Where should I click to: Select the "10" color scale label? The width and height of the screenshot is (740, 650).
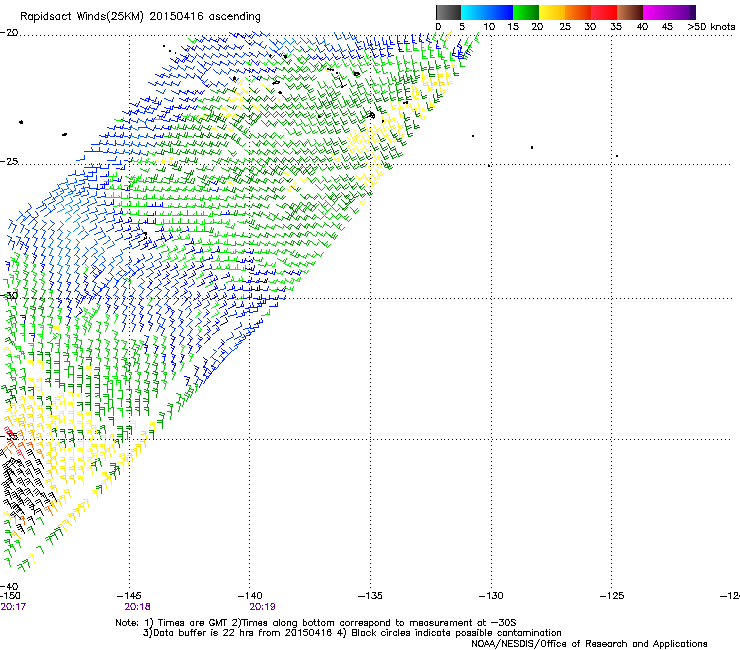(x=489, y=26)
